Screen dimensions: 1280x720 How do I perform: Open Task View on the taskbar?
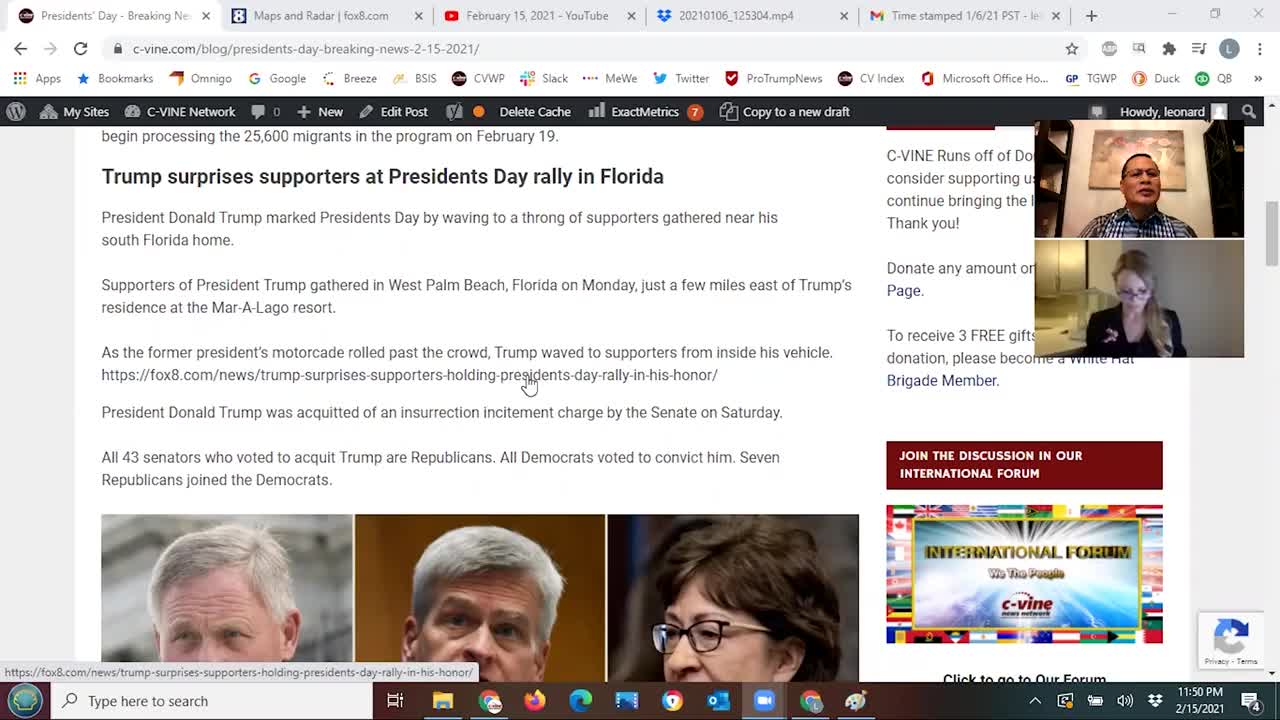pos(395,700)
